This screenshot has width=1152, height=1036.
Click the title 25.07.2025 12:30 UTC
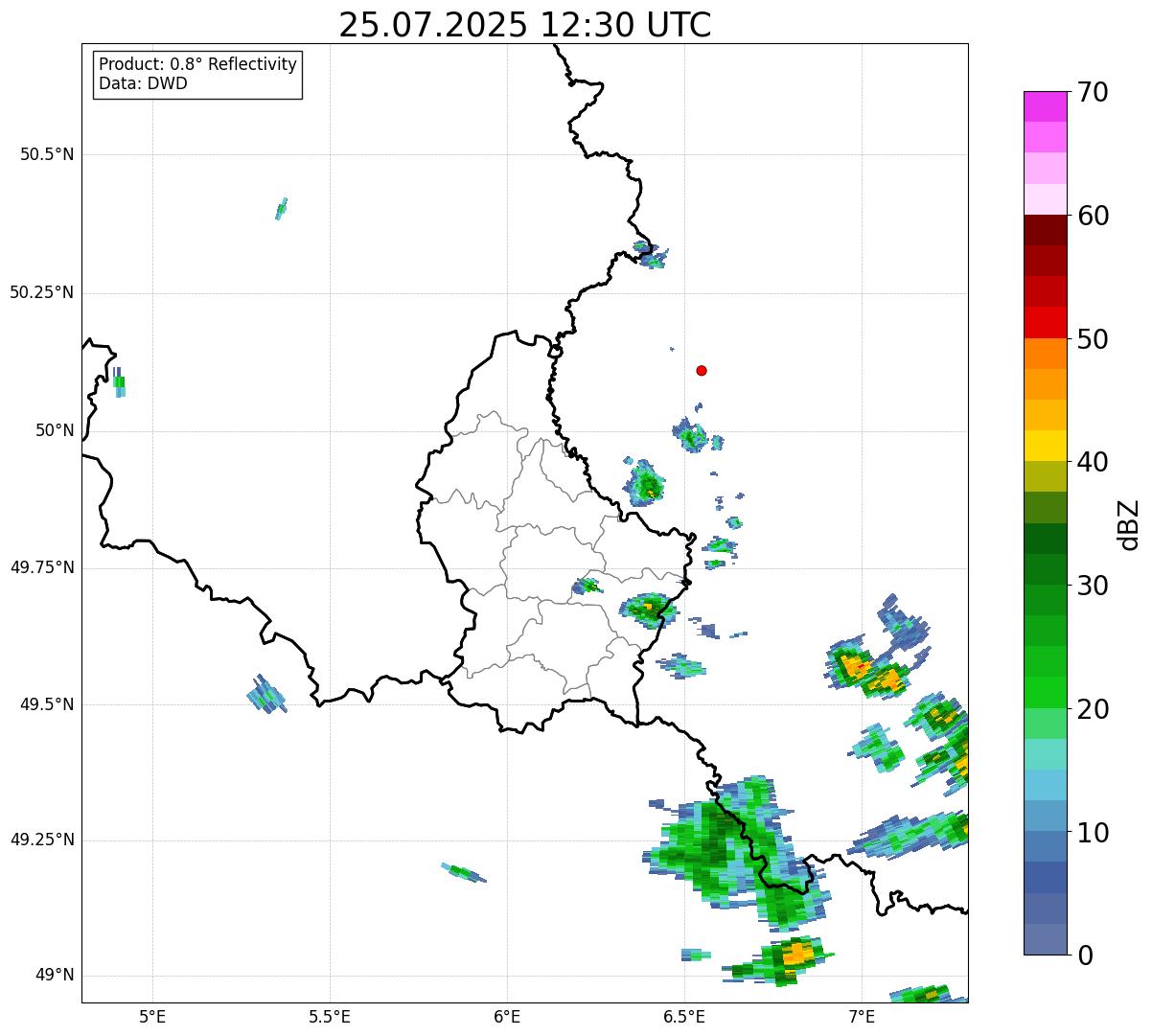tap(525, 25)
